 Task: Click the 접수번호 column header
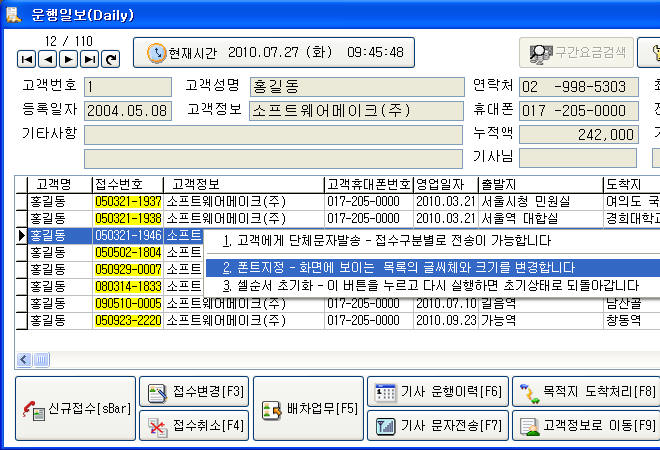pos(128,184)
